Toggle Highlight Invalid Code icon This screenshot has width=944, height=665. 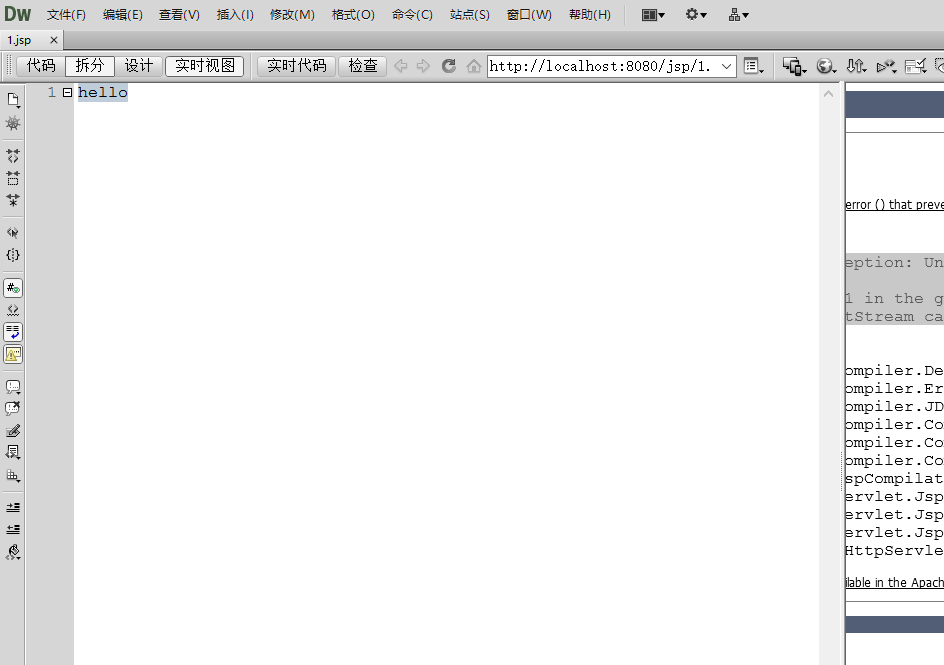tap(13, 310)
